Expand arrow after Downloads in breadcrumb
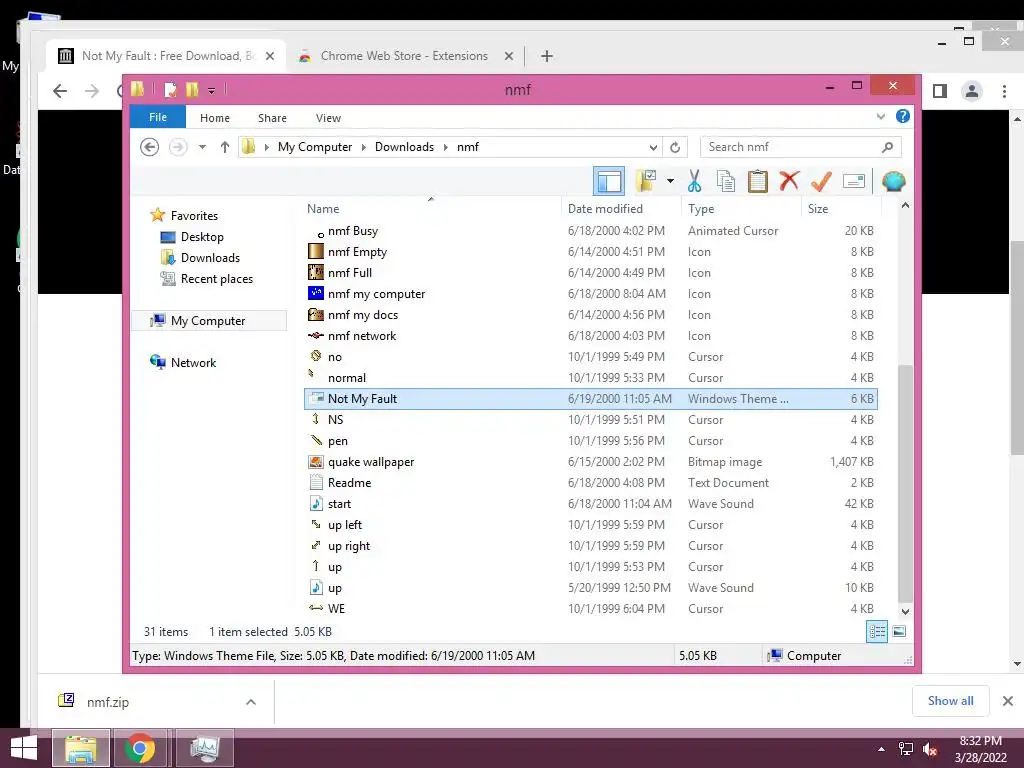This screenshot has width=1024, height=768. click(445, 147)
